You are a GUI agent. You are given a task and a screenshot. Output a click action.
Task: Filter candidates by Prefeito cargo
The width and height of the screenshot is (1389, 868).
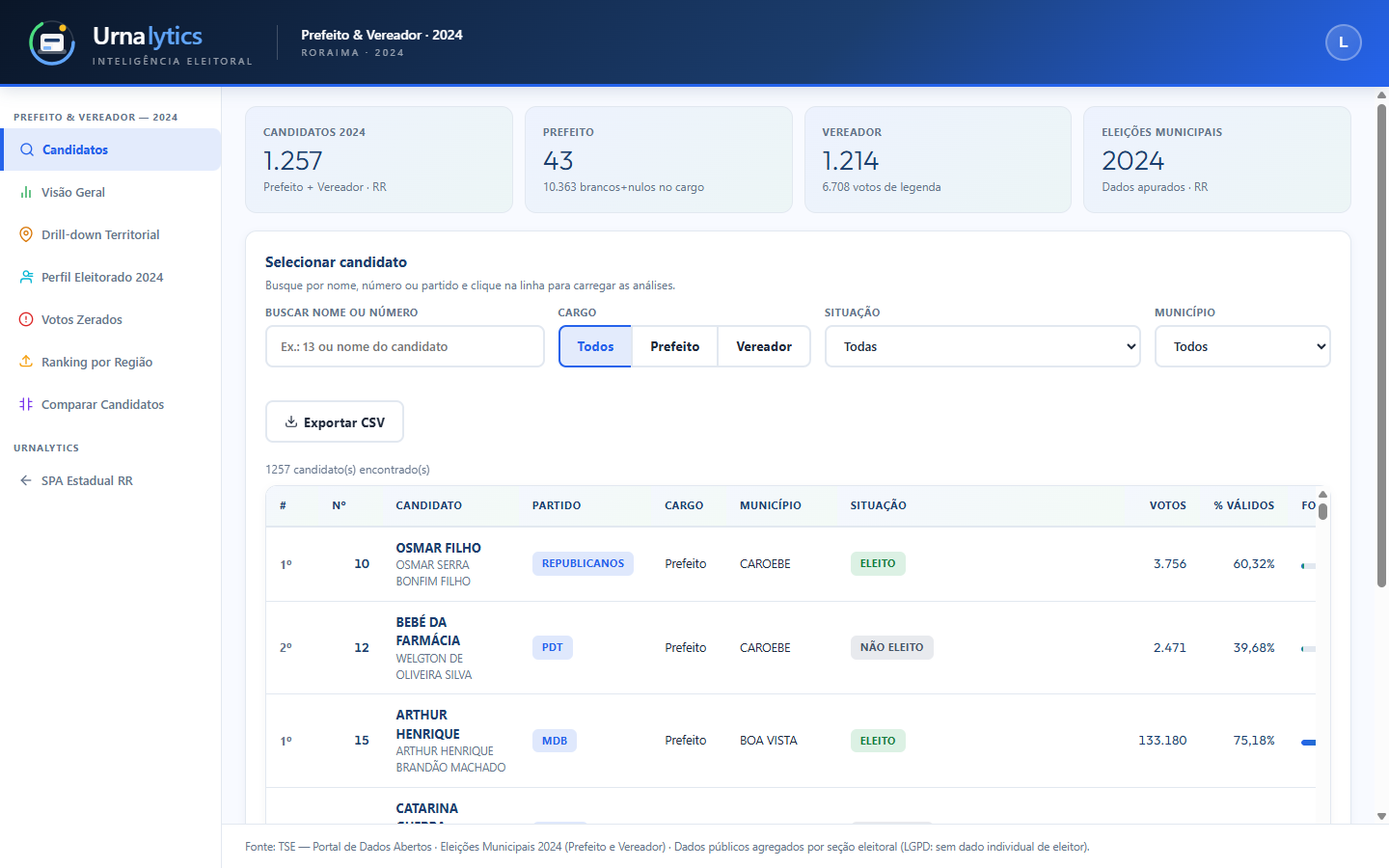click(x=674, y=346)
